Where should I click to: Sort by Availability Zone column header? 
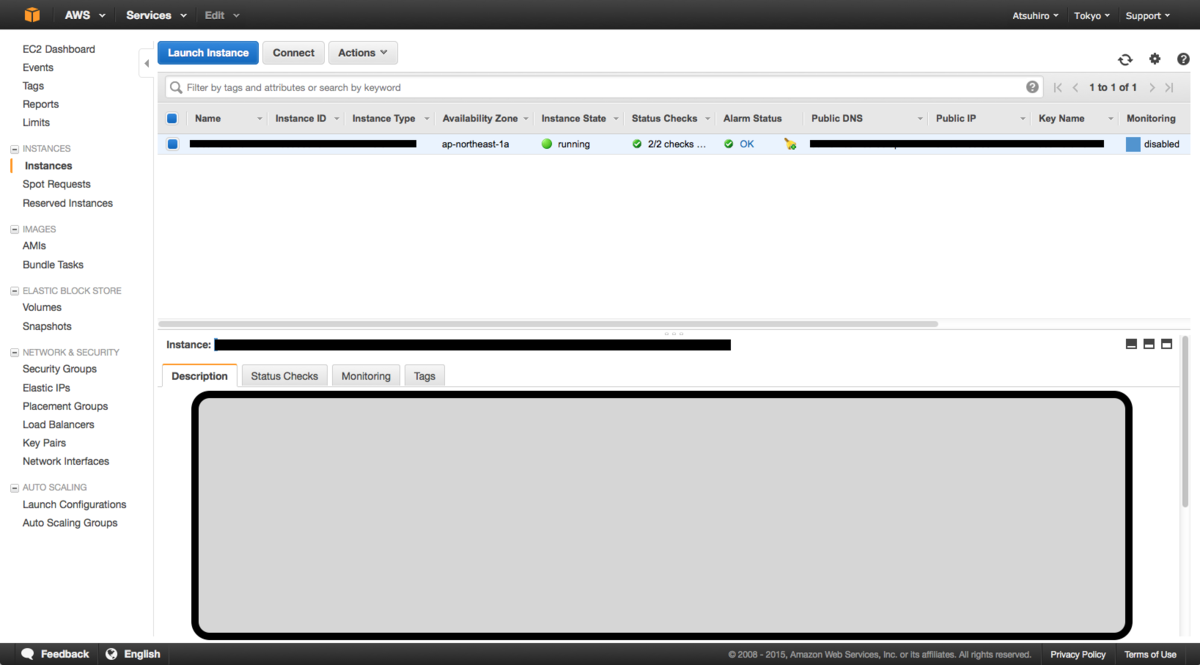click(480, 118)
